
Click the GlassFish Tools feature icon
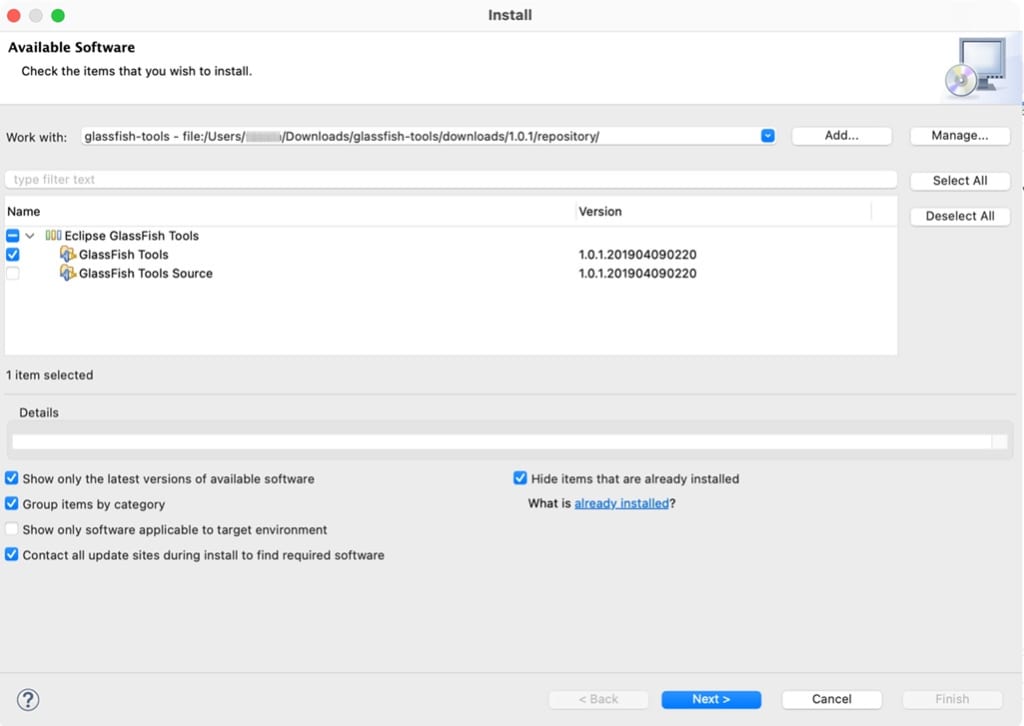68,255
